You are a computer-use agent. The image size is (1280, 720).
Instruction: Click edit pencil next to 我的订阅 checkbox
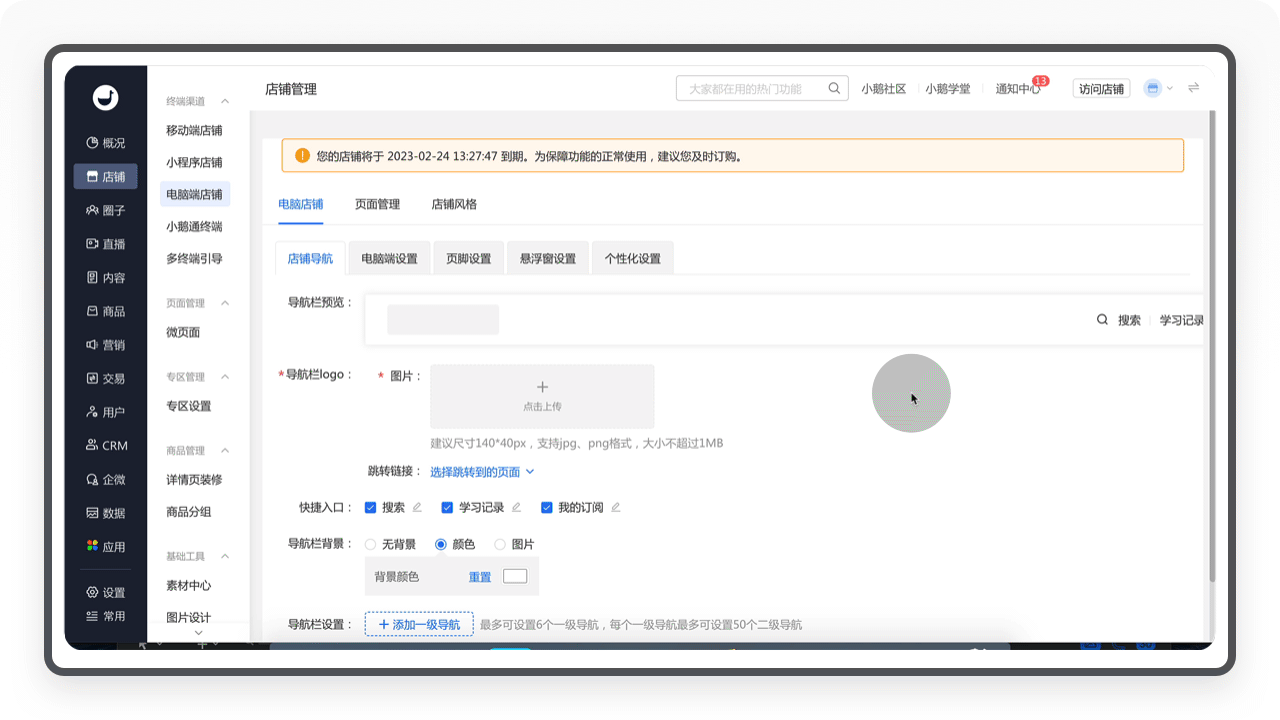[x=615, y=507]
